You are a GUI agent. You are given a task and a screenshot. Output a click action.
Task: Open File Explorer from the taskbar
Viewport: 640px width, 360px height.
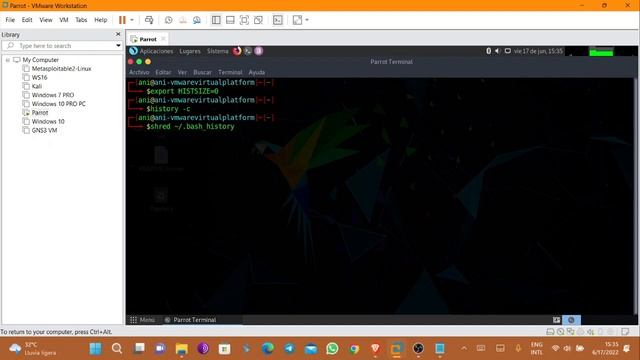[x=182, y=349]
